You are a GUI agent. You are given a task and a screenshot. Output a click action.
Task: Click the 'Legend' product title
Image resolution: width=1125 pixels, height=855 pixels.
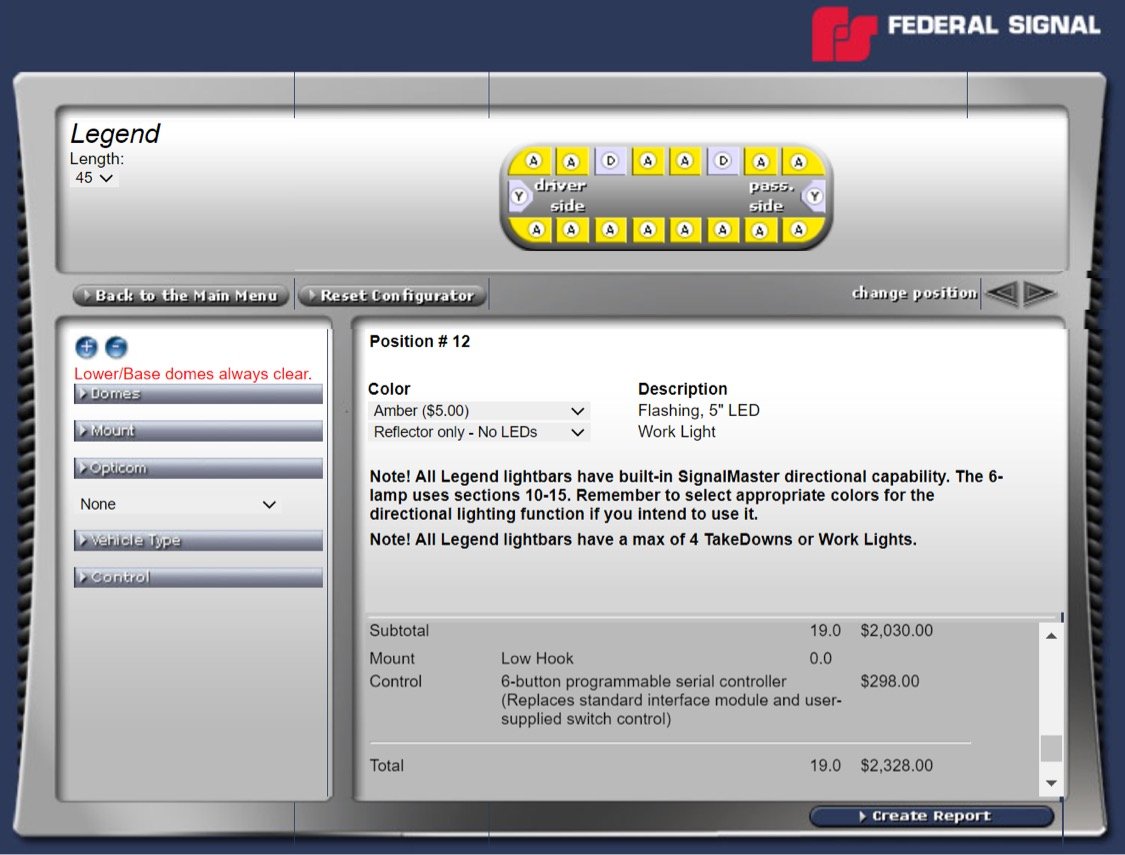[x=115, y=133]
